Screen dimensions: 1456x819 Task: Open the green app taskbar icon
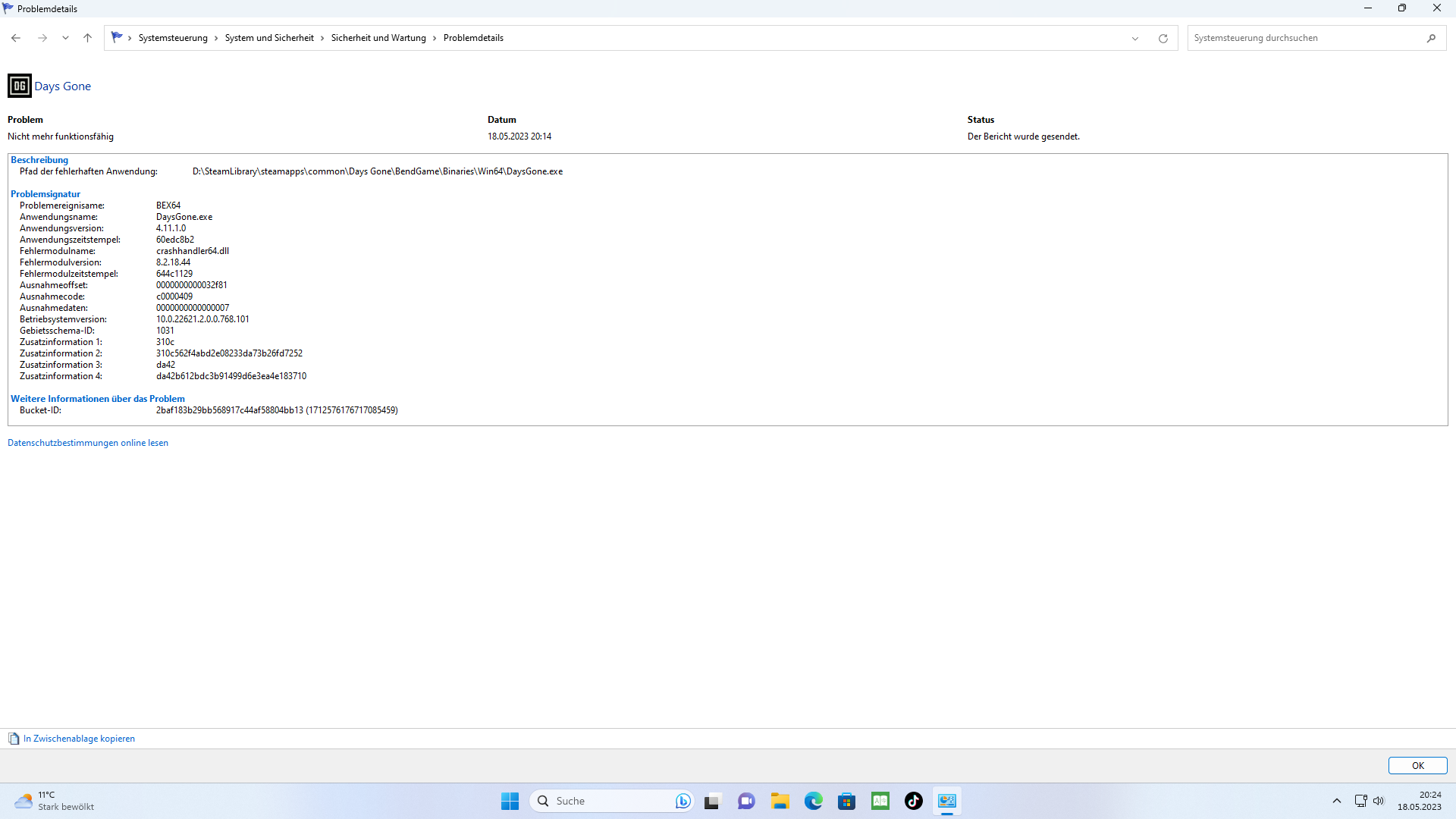tap(880, 801)
